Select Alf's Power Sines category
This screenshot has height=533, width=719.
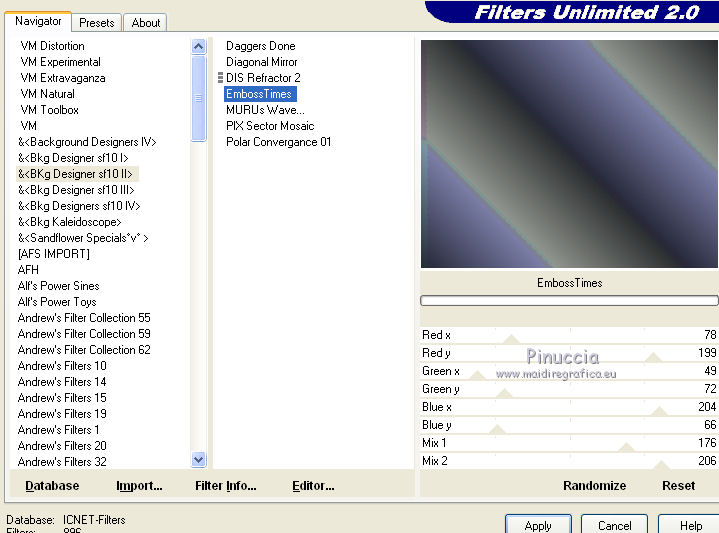click(58, 286)
